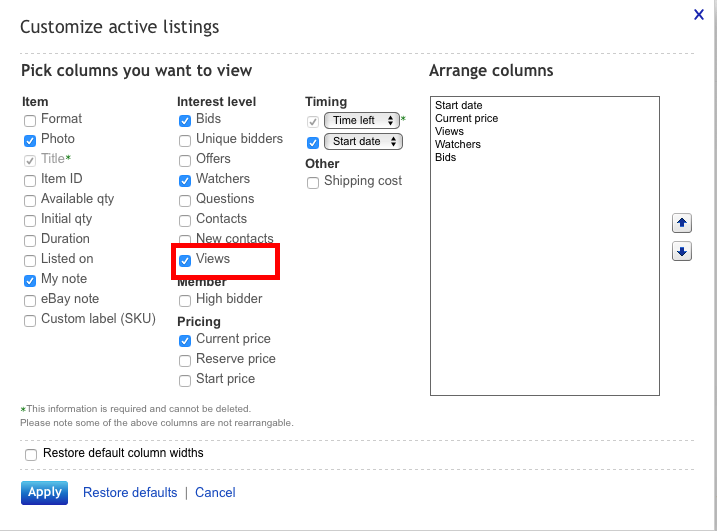The width and height of the screenshot is (717, 531).
Task: Select Bids in Arrange columns list
Action: (445, 157)
